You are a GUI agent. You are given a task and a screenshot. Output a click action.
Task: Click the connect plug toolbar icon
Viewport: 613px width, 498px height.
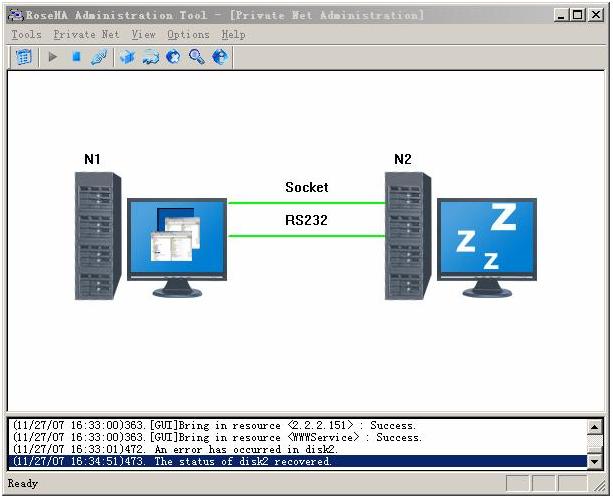click(x=99, y=57)
